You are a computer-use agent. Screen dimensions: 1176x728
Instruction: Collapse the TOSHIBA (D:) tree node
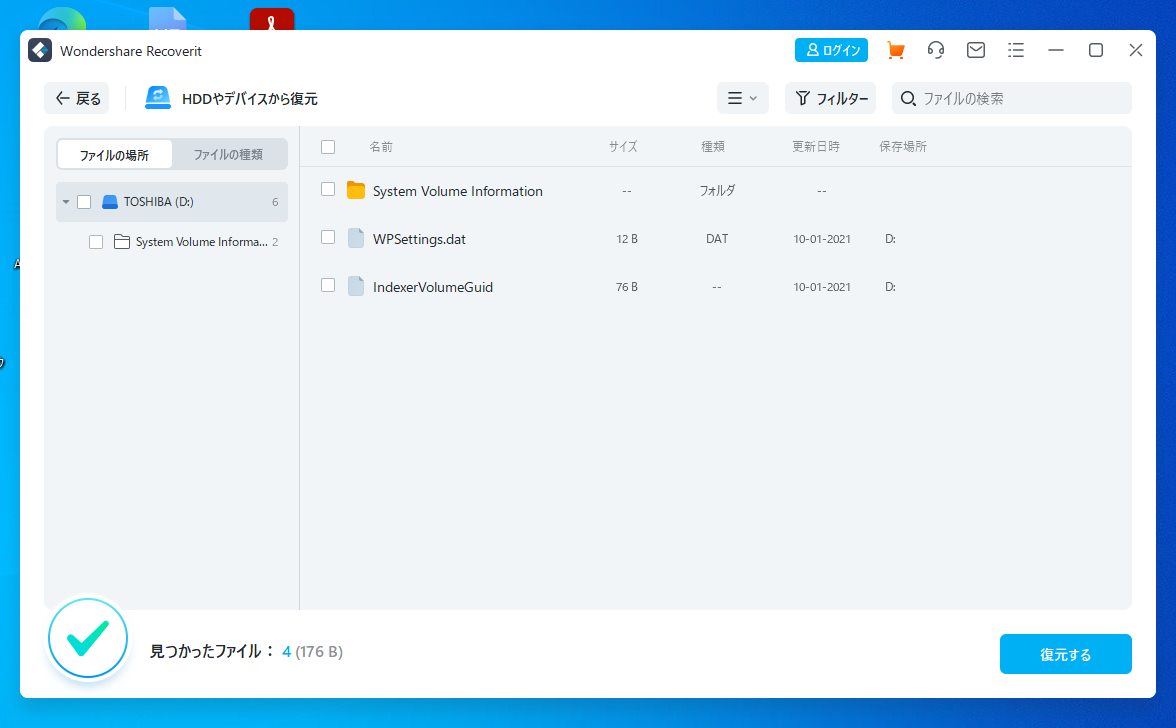pyautogui.click(x=65, y=201)
